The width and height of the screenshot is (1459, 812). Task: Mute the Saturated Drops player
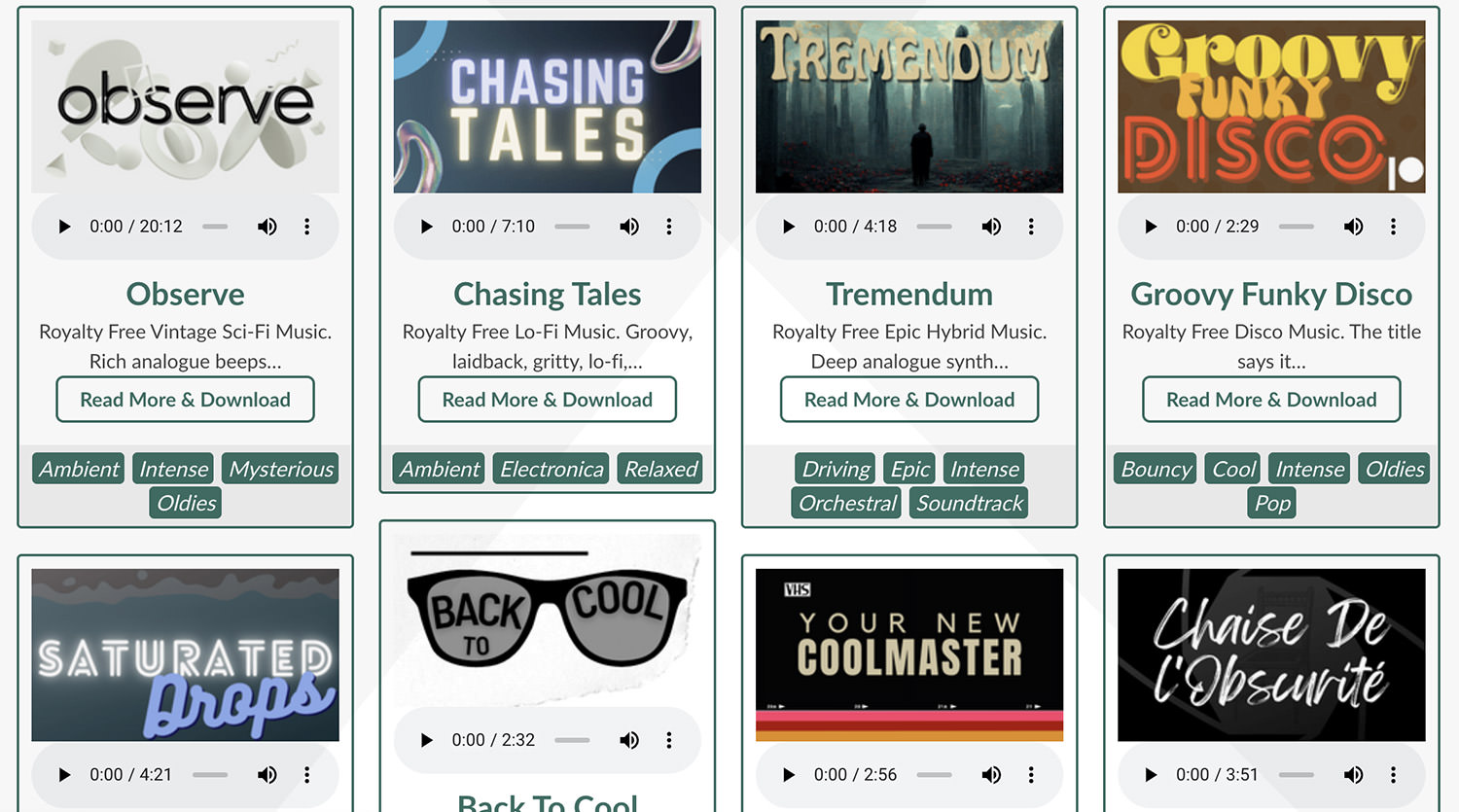point(267,775)
